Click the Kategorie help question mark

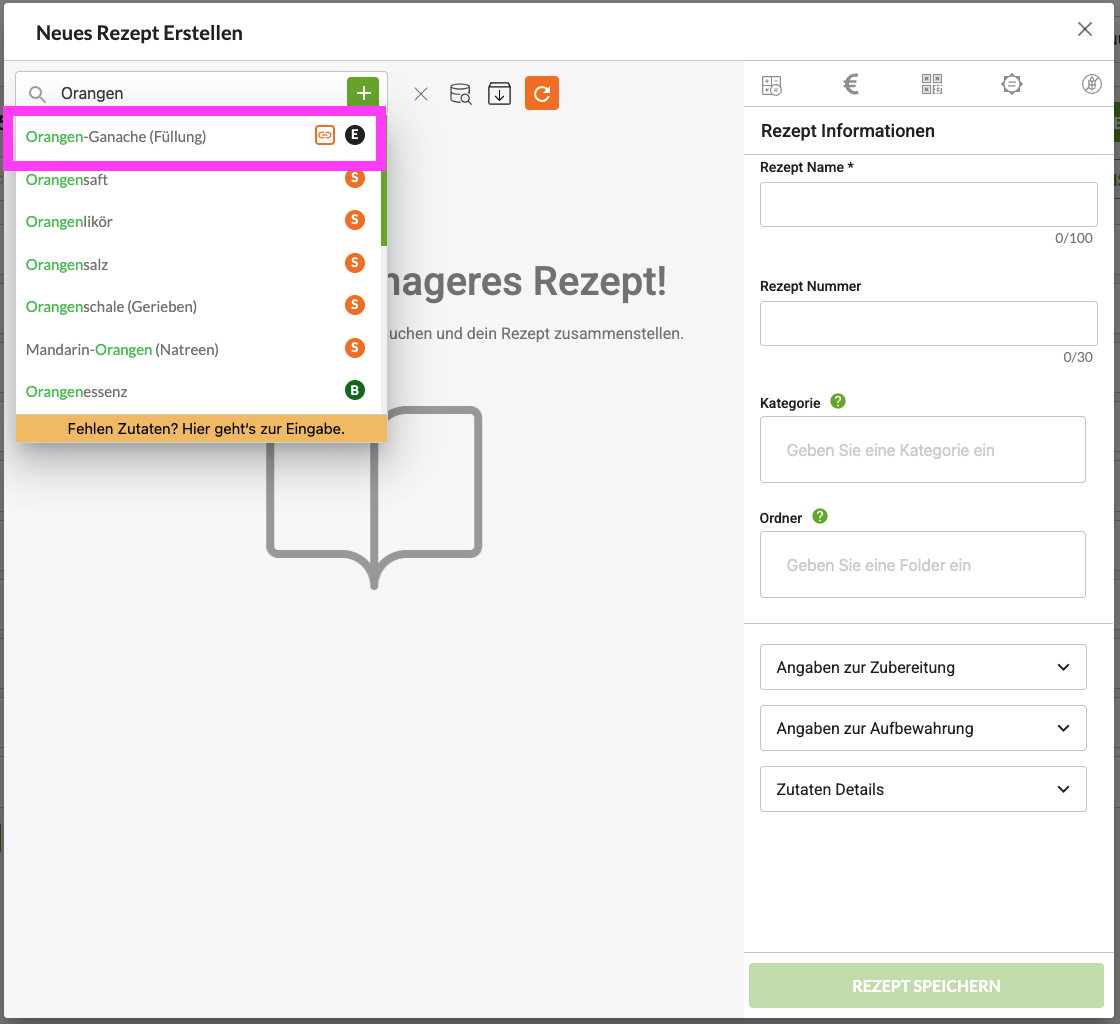[838, 402]
